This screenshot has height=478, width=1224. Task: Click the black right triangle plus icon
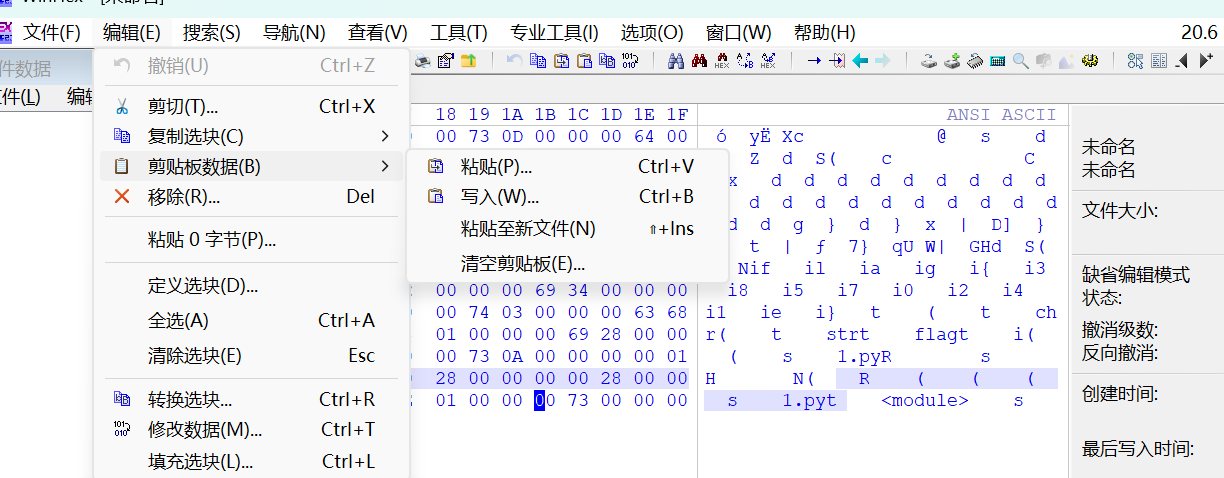[1204, 61]
